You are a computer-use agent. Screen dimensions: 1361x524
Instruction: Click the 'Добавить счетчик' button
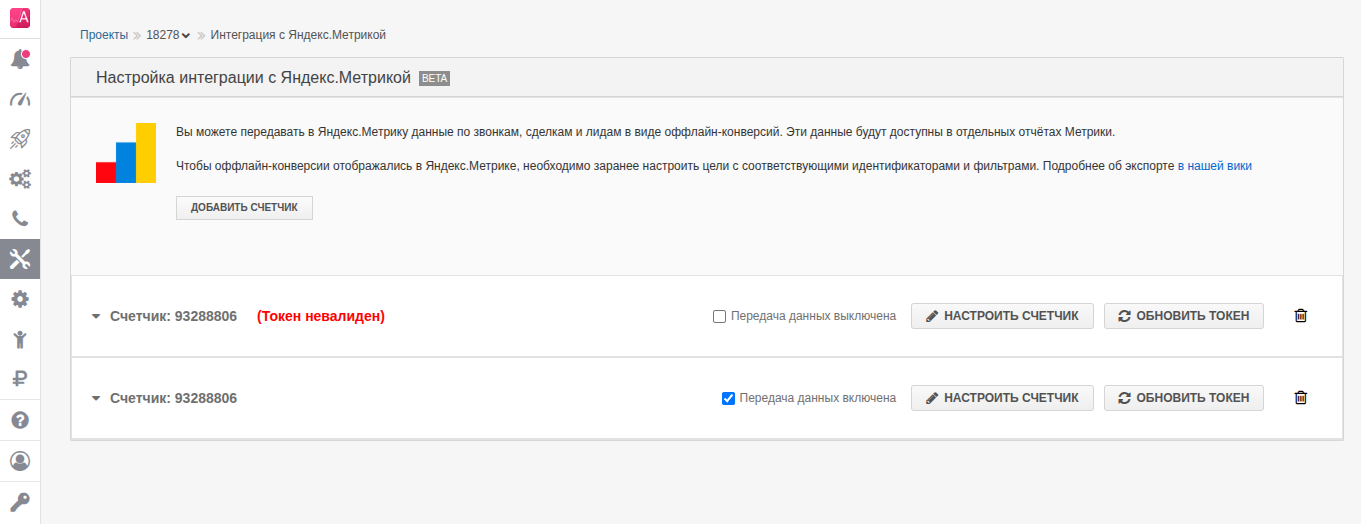coord(244,208)
